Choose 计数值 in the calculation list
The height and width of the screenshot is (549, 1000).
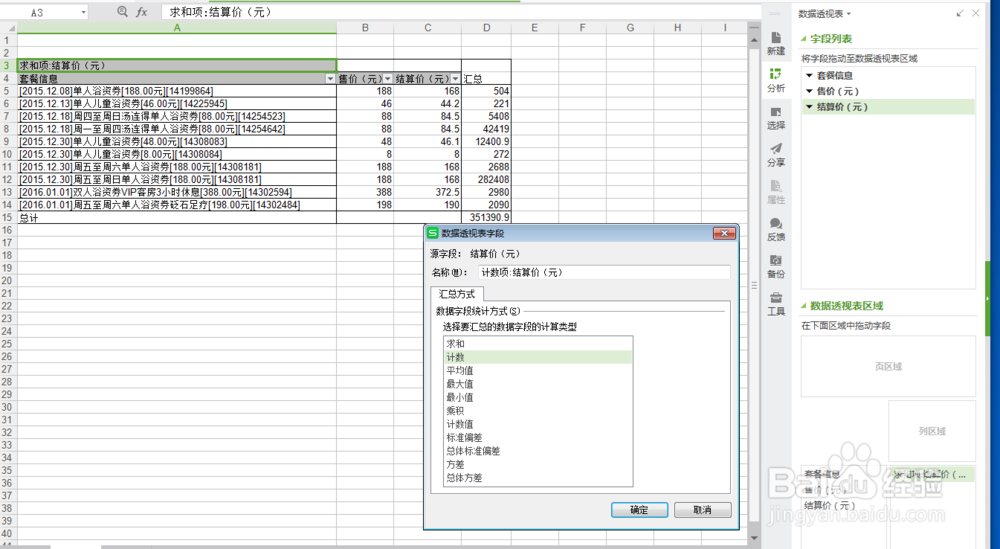[x=538, y=424]
